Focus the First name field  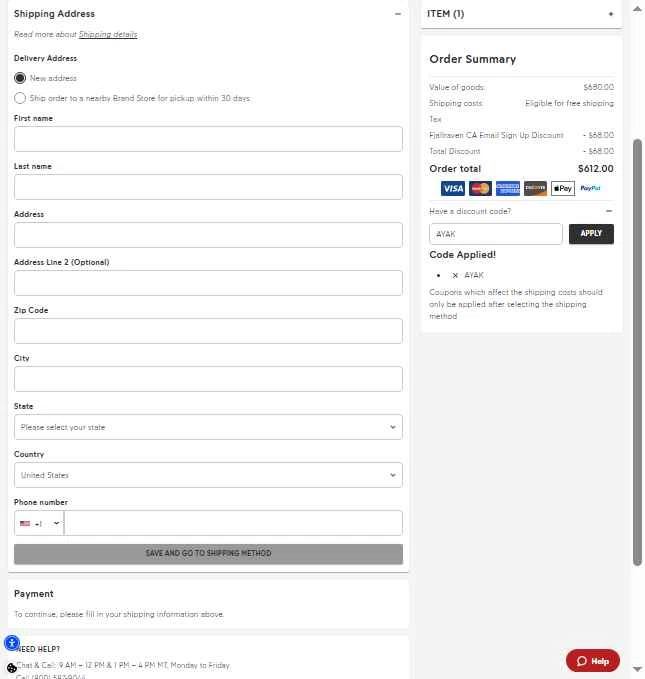[x=208, y=139]
